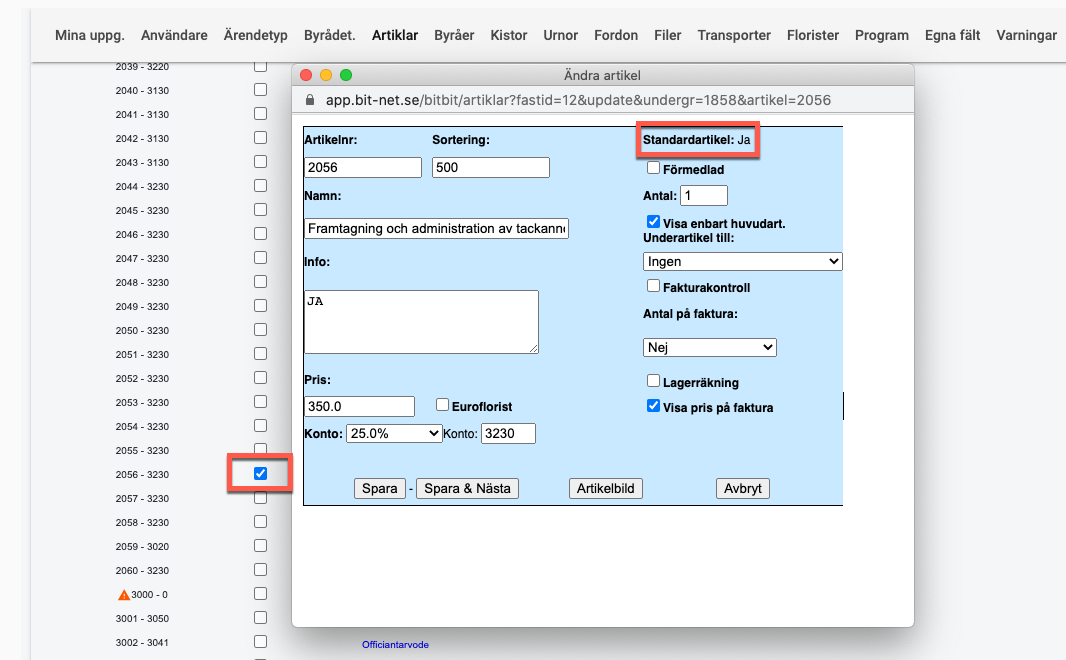The image size is (1066, 660).
Task: Check the box for row 2059 - 3020
Action: (x=260, y=546)
